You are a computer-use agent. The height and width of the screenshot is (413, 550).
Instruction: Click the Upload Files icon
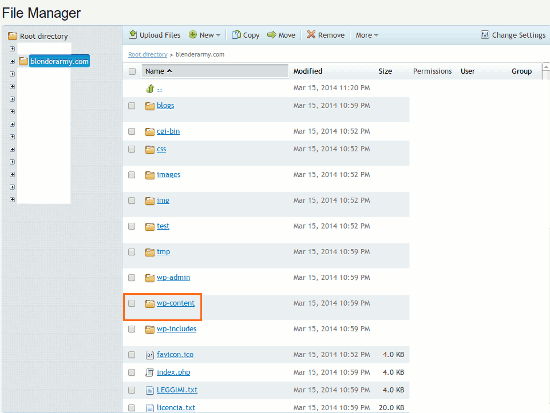click(x=133, y=35)
